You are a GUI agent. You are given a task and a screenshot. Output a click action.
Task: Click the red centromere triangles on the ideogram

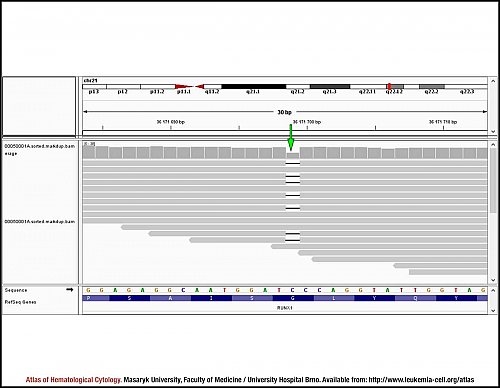[x=189, y=87]
